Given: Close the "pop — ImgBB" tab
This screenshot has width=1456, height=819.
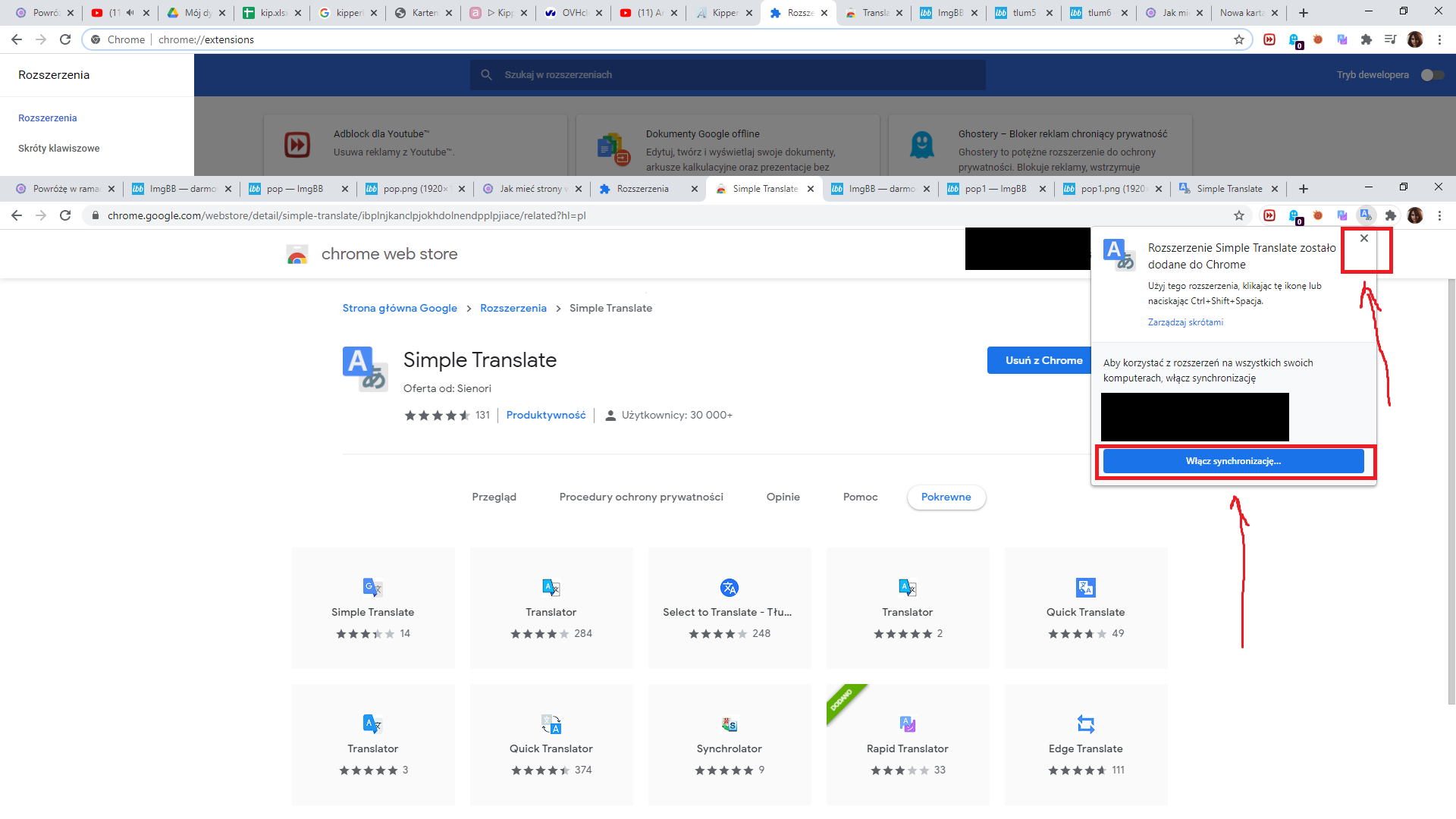Looking at the screenshot, I should pyautogui.click(x=345, y=189).
